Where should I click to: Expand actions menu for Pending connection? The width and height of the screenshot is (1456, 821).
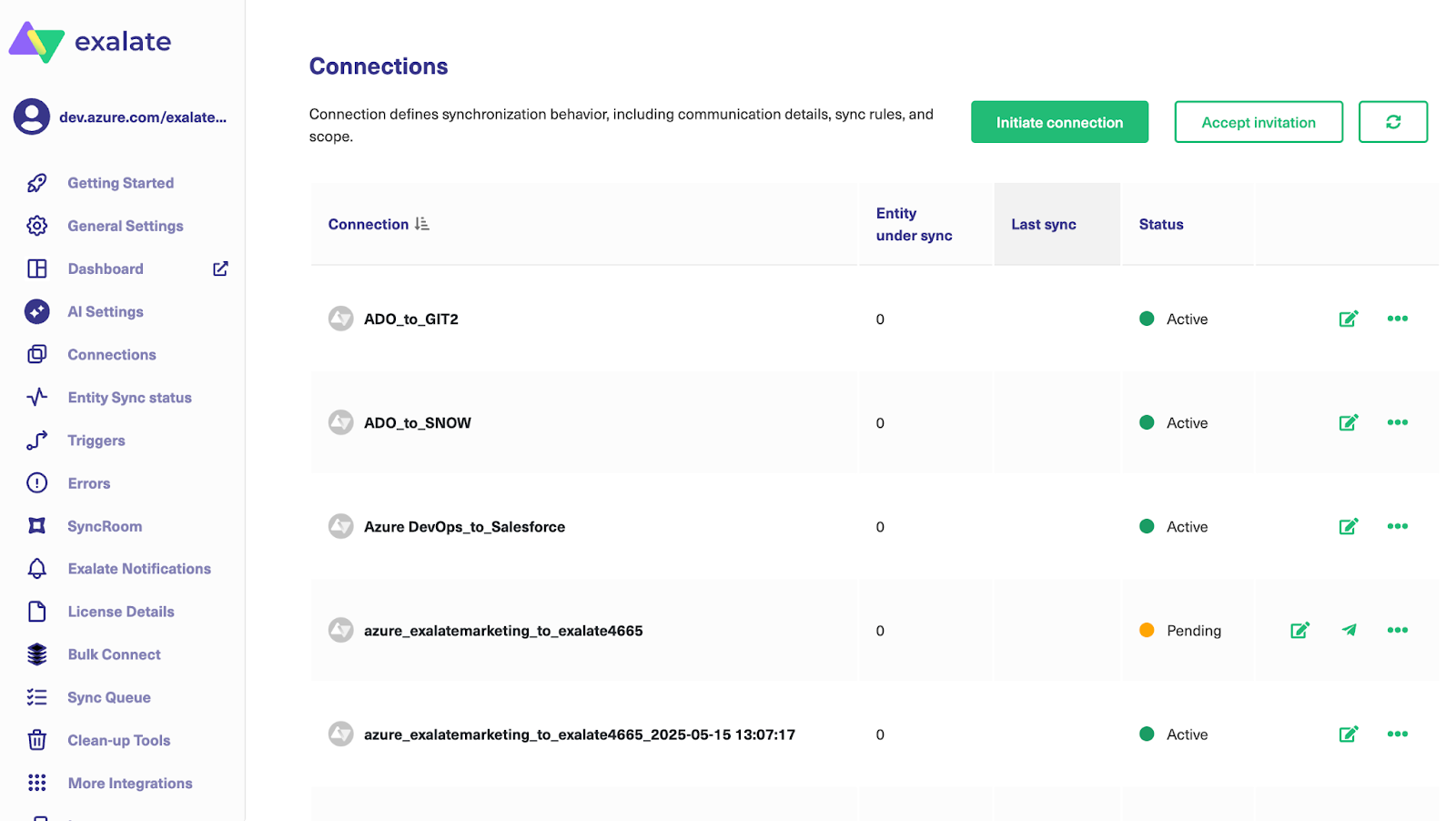(x=1397, y=630)
